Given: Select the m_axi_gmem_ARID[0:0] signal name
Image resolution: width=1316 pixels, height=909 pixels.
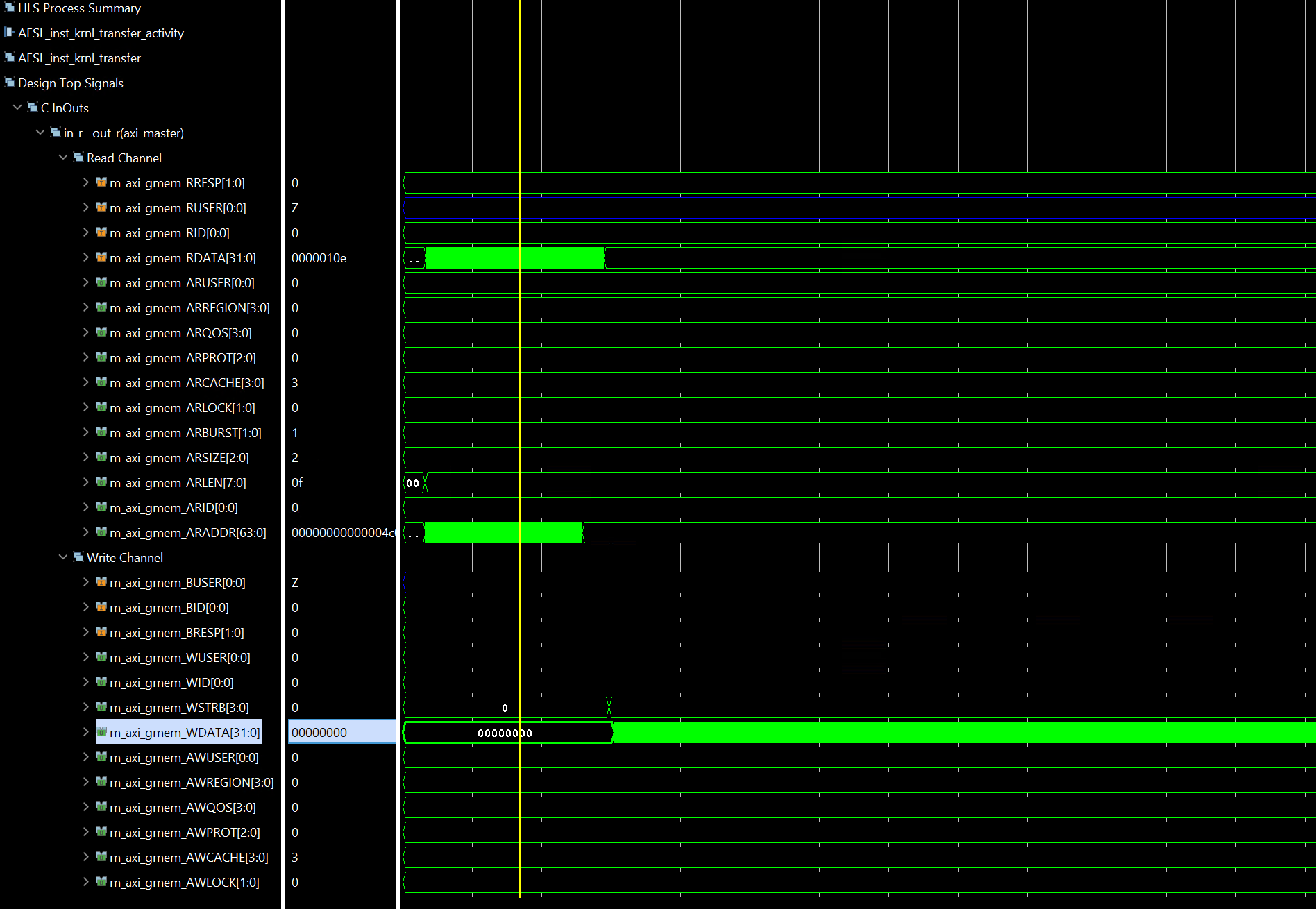Looking at the screenshot, I should pyautogui.click(x=174, y=507).
